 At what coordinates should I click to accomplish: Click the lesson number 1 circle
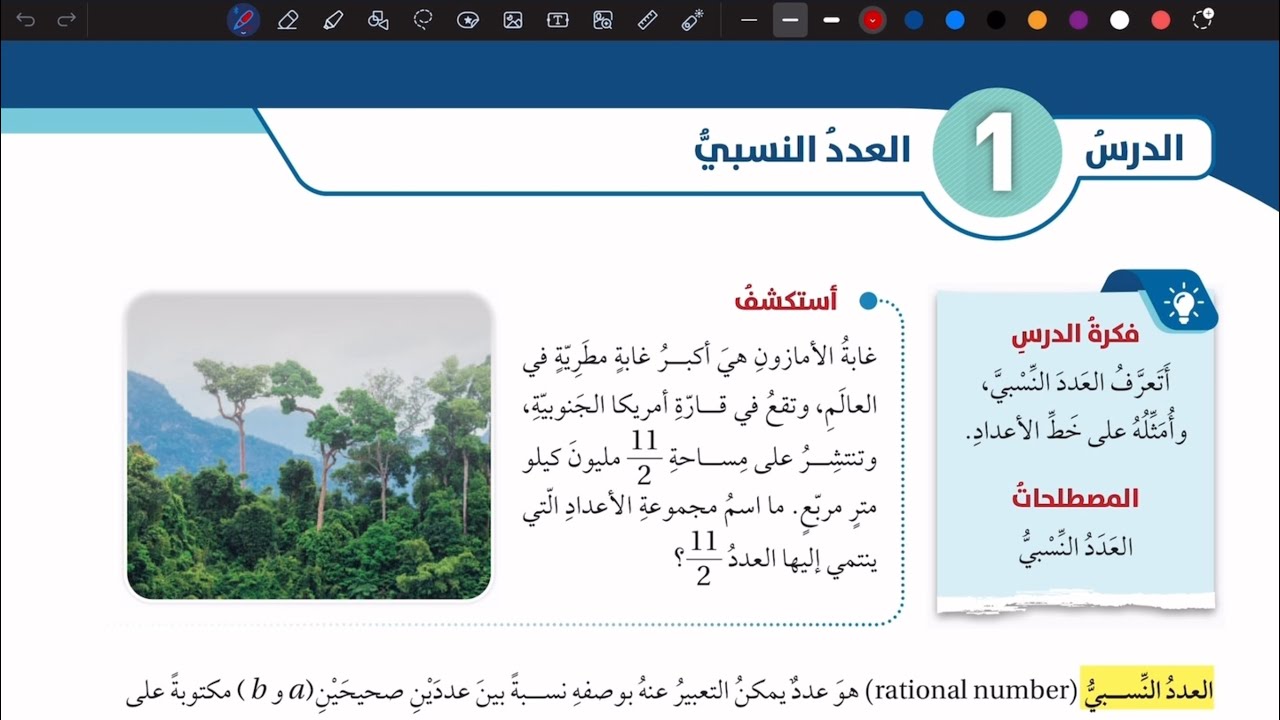coord(997,152)
